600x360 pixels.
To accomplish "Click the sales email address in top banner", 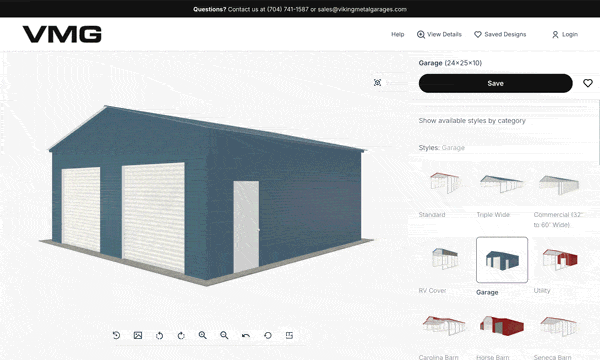I will point(362,9).
